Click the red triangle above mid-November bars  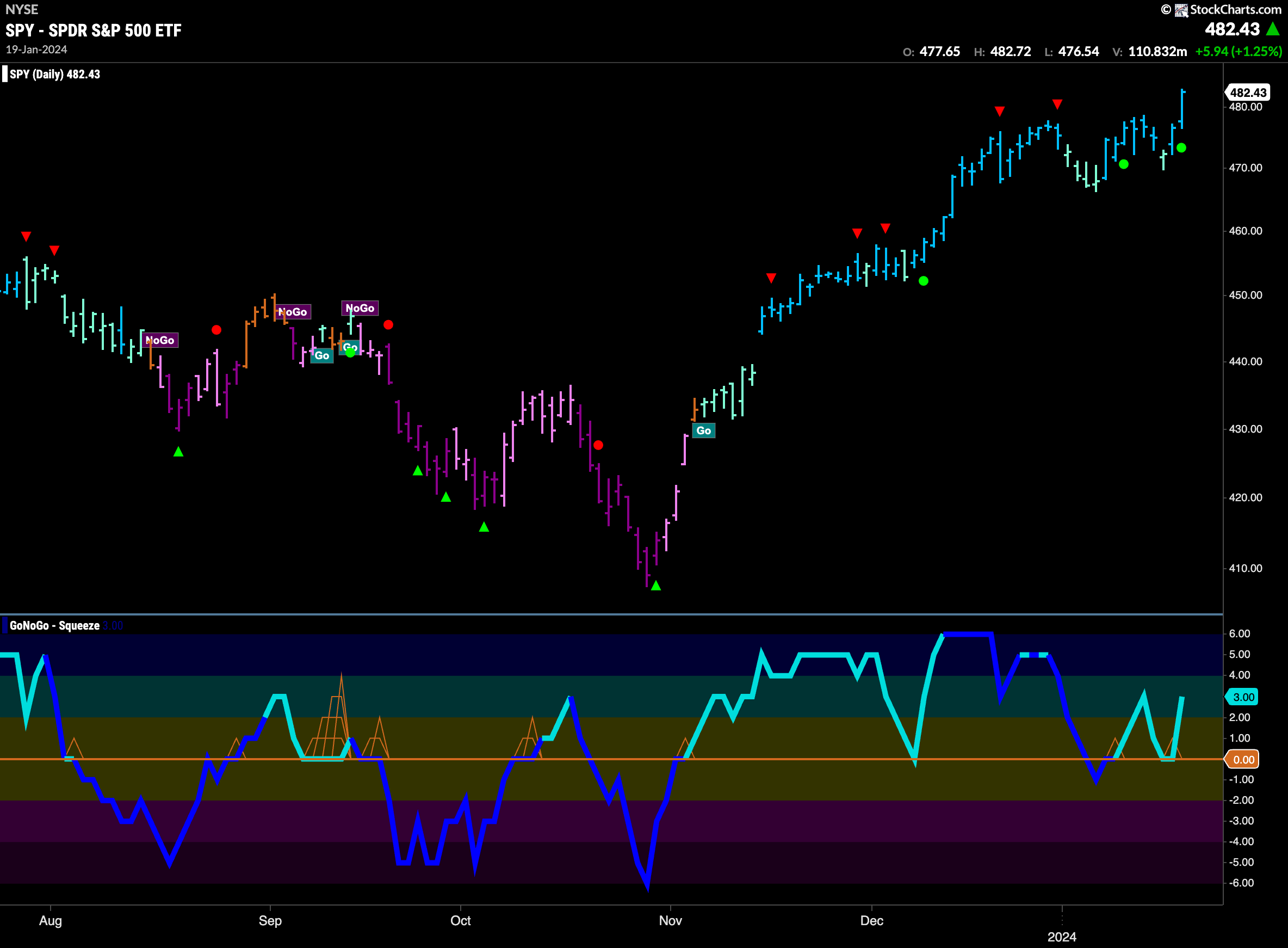tap(771, 278)
